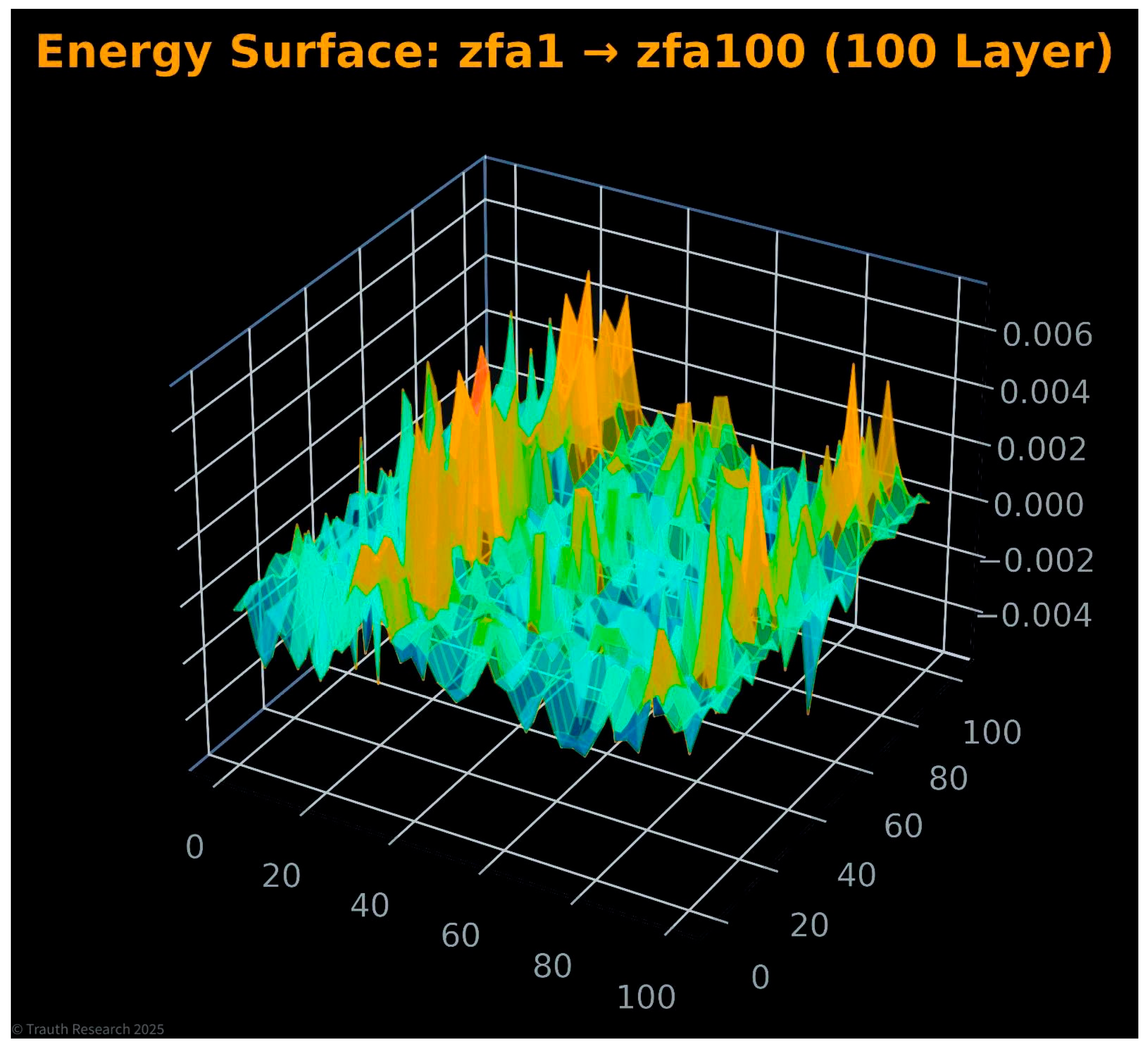Click the 60 label on bottom-left axis

(460, 936)
